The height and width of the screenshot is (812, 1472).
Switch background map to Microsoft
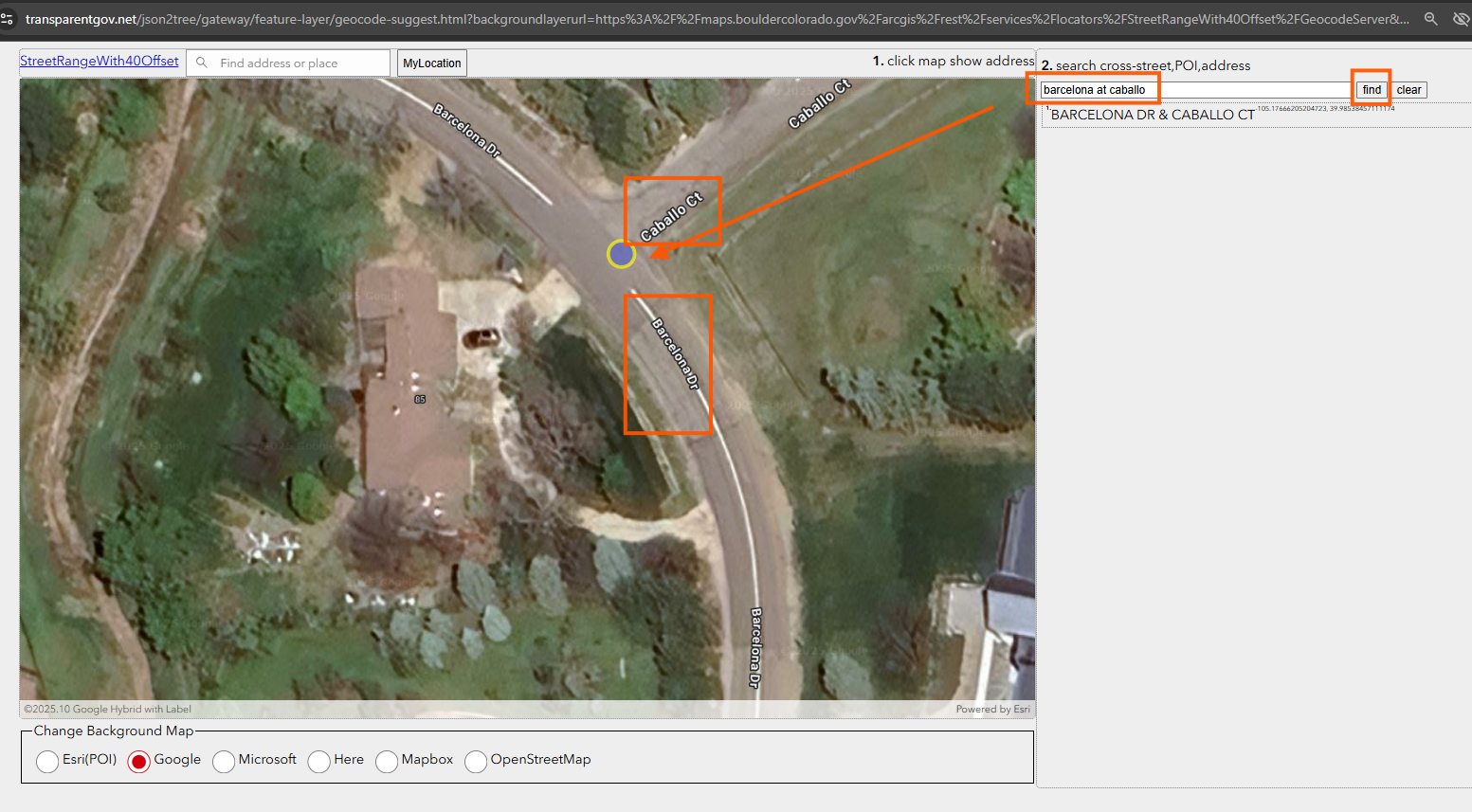coord(224,761)
